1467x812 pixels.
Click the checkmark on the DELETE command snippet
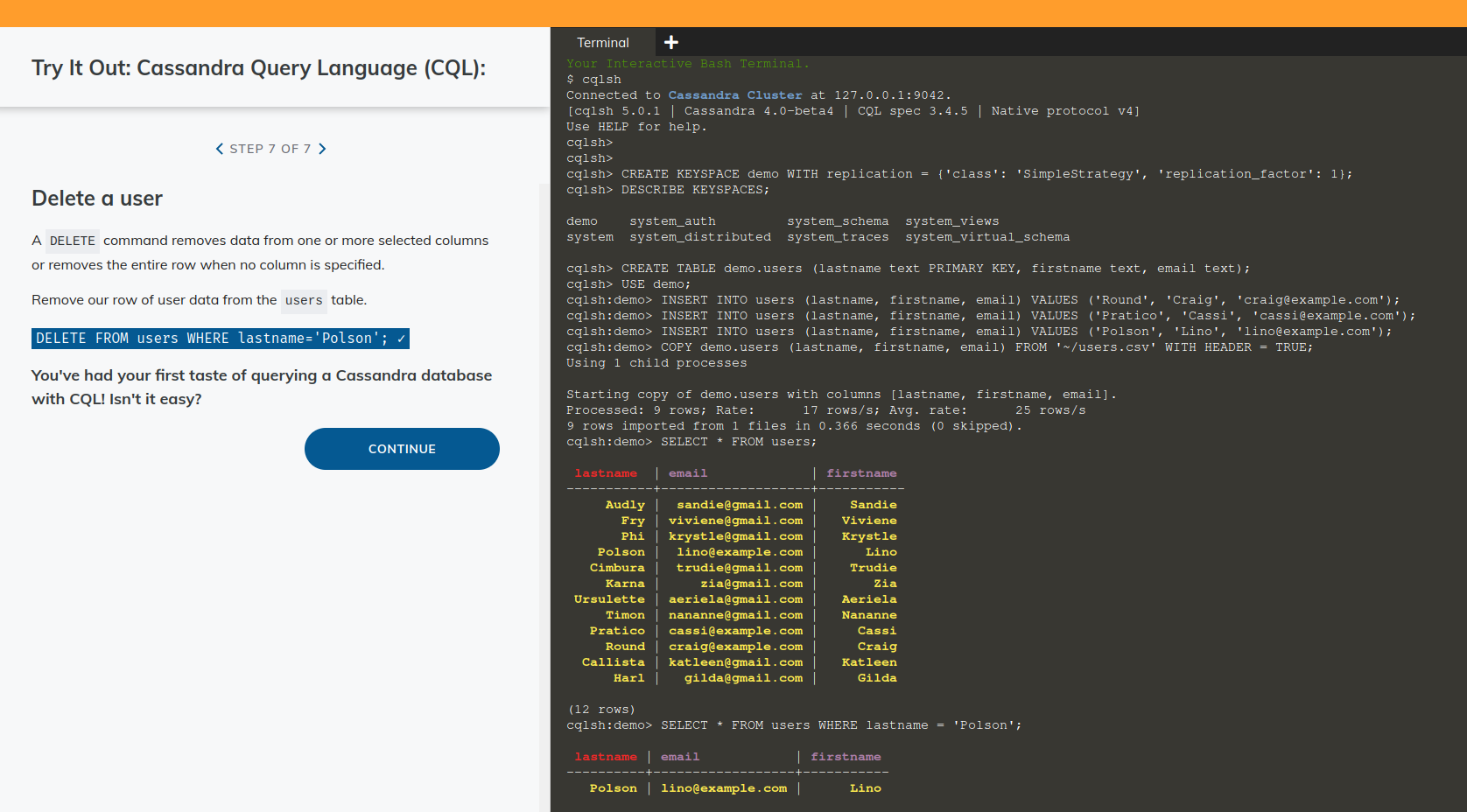[400, 338]
